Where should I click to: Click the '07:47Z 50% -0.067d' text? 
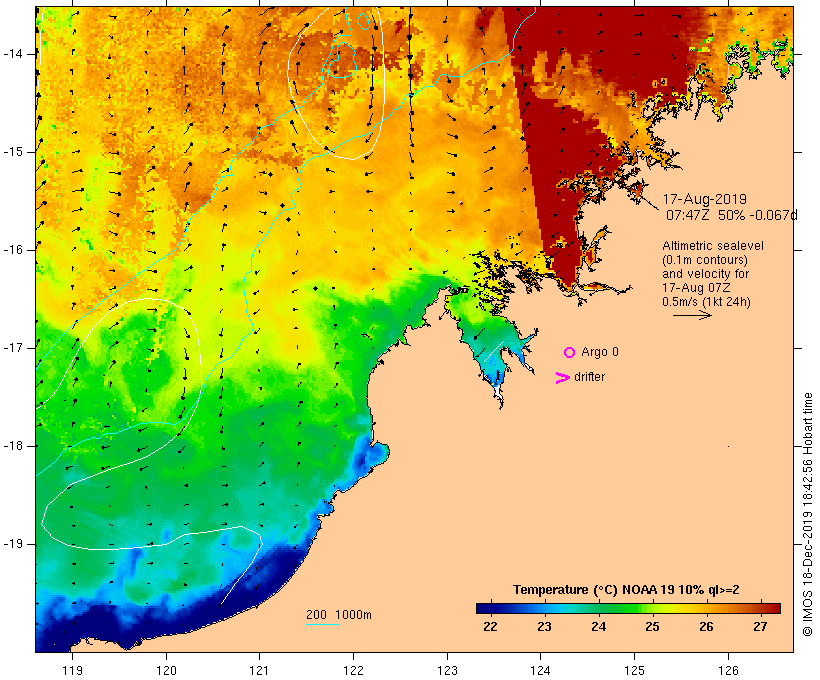pyautogui.click(x=732, y=215)
